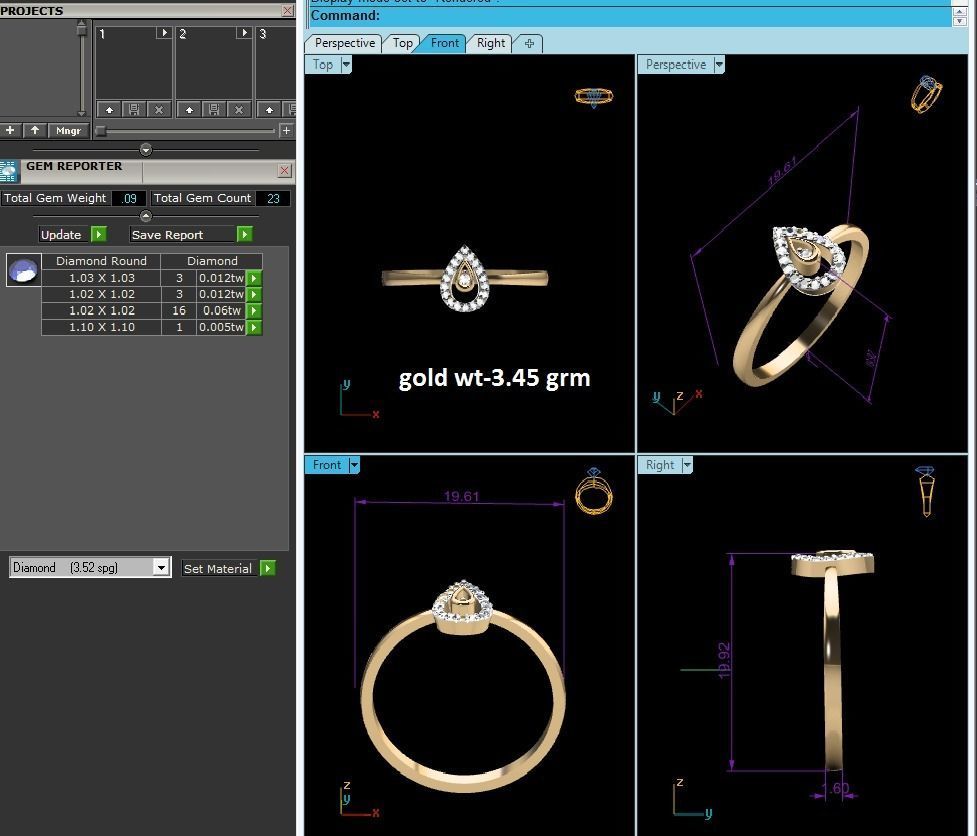This screenshot has width=977, height=836.
Task: Switch to the Perspective viewport tab
Action: [x=345, y=43]
